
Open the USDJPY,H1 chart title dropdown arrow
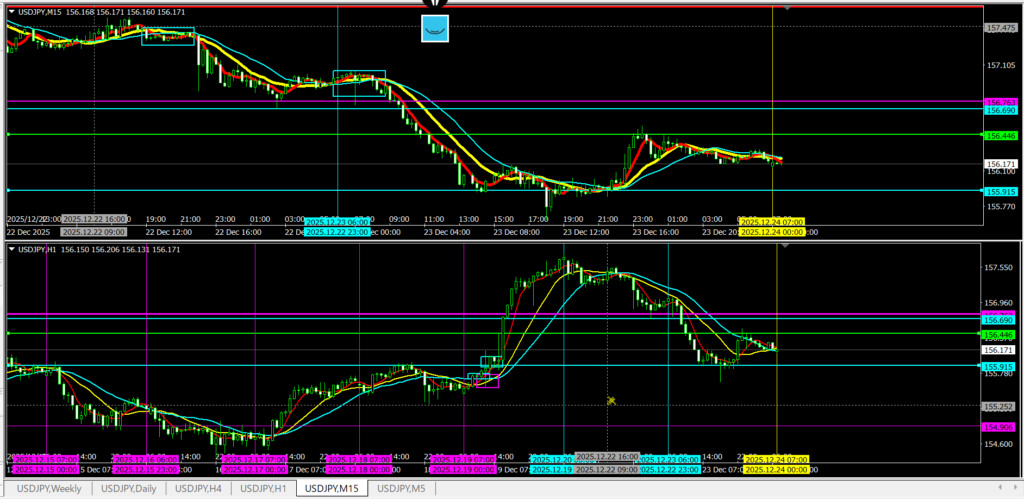(11, 249)
